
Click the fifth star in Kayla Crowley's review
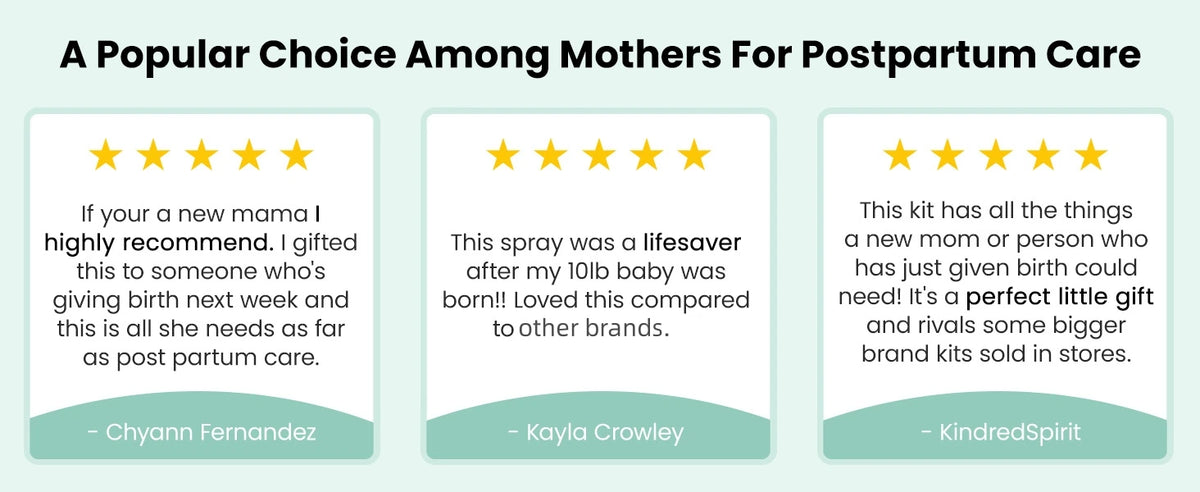(x=694, y=155)
